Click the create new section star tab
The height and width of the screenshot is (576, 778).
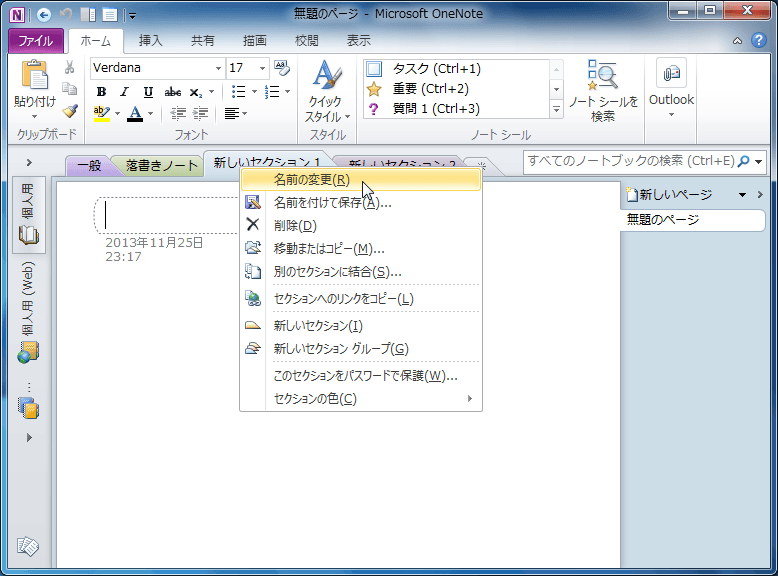click(481, 166)
